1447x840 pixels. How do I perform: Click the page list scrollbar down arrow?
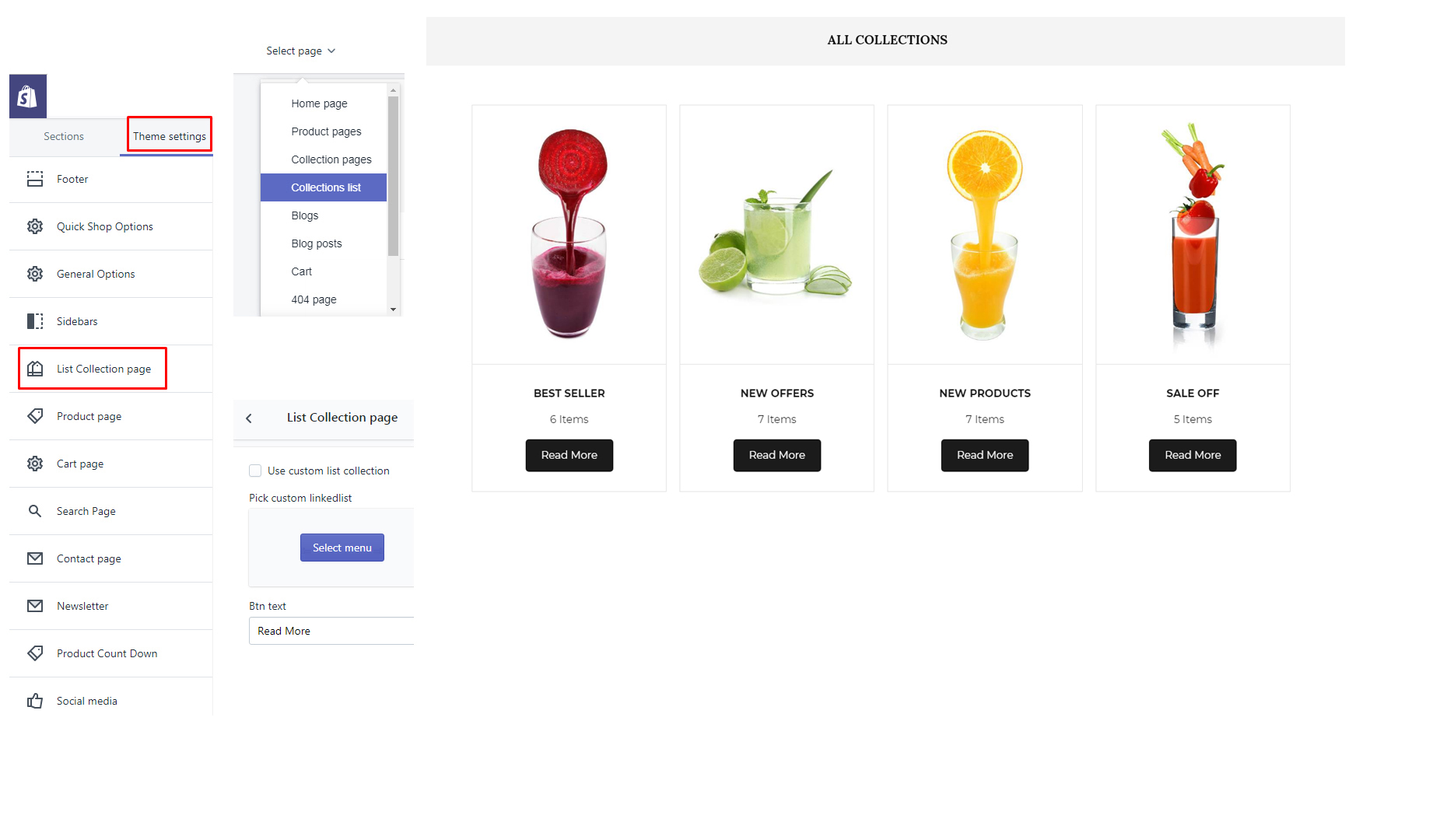[x=393, y=310]
